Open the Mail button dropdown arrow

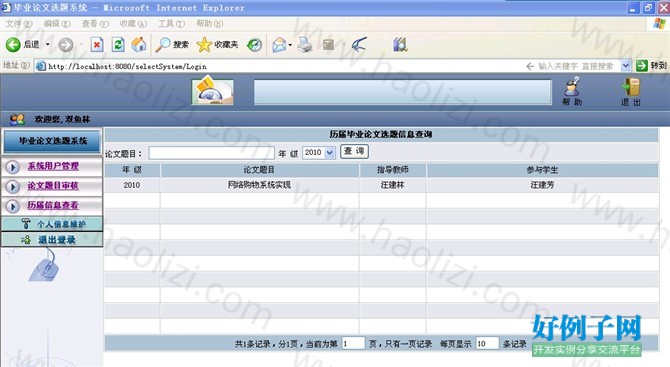coord(290,44)
